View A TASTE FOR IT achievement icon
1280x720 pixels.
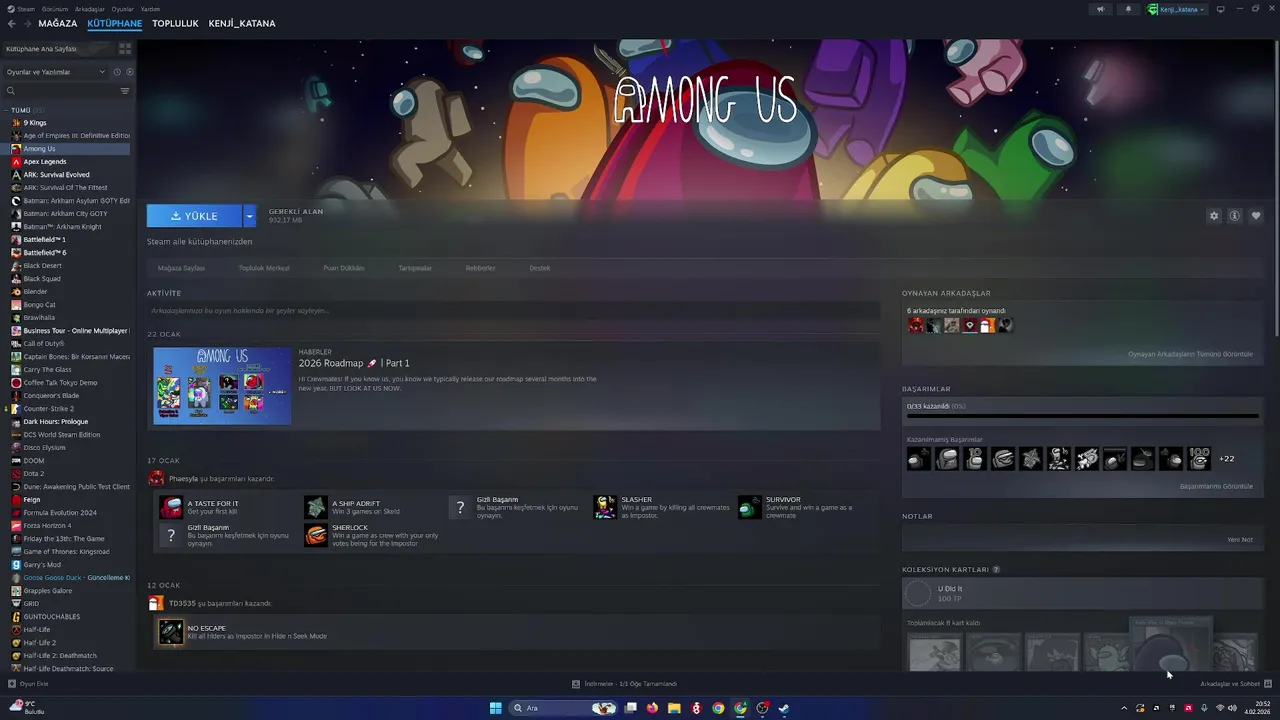[171, 507]
